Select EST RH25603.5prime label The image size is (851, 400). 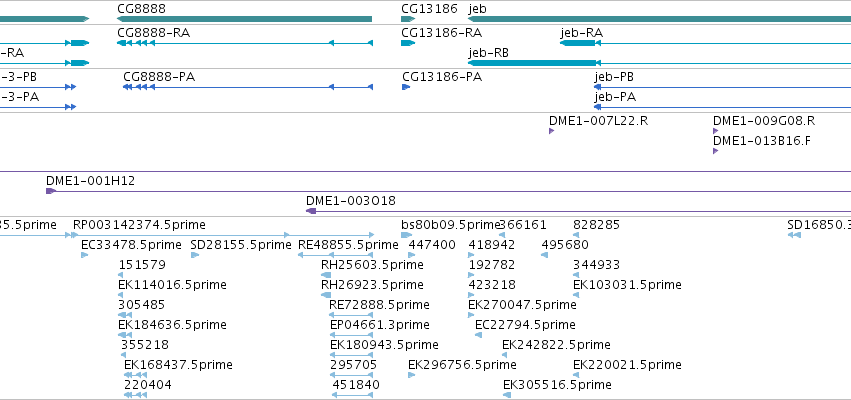[372, 265]
